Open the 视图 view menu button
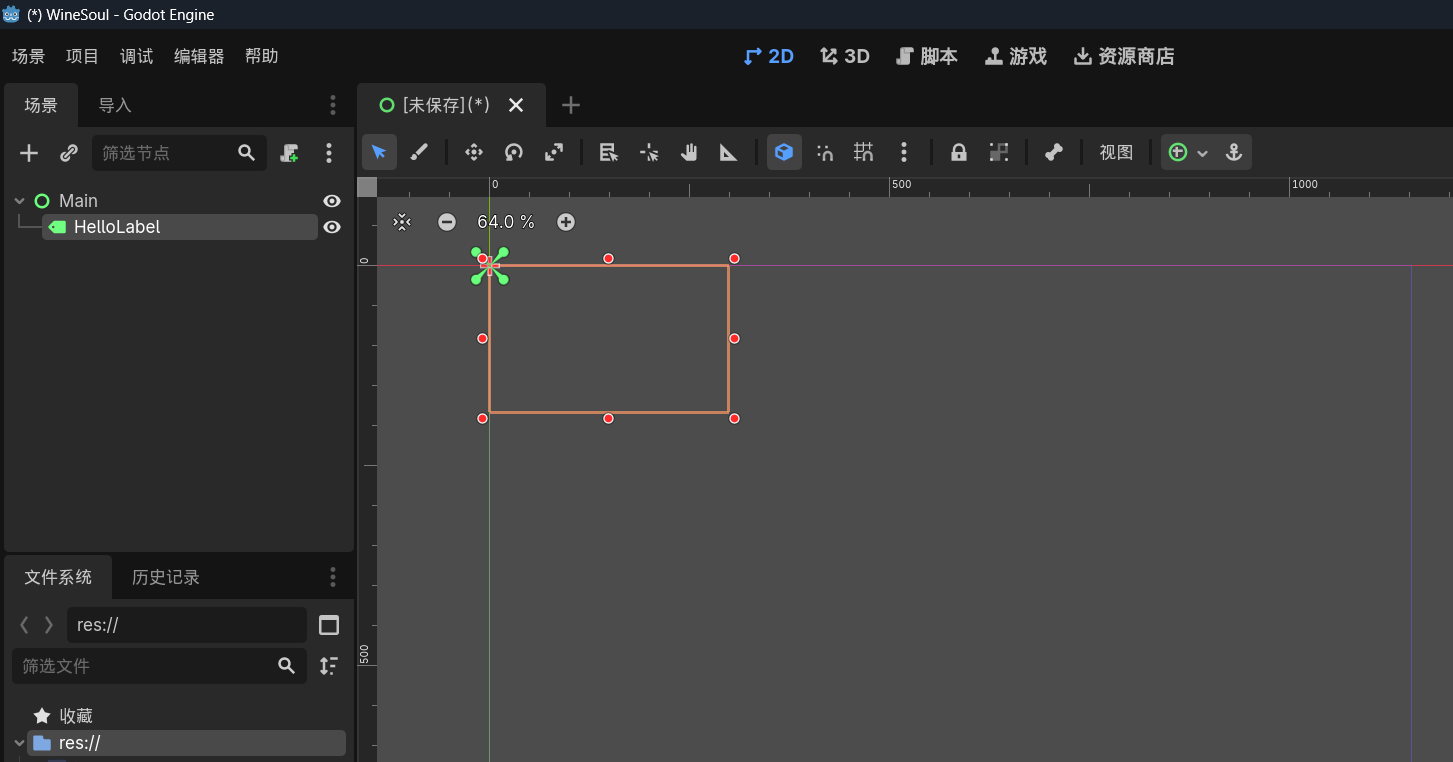Screen dimensions: 1453x762 (x=1116, y=152)
